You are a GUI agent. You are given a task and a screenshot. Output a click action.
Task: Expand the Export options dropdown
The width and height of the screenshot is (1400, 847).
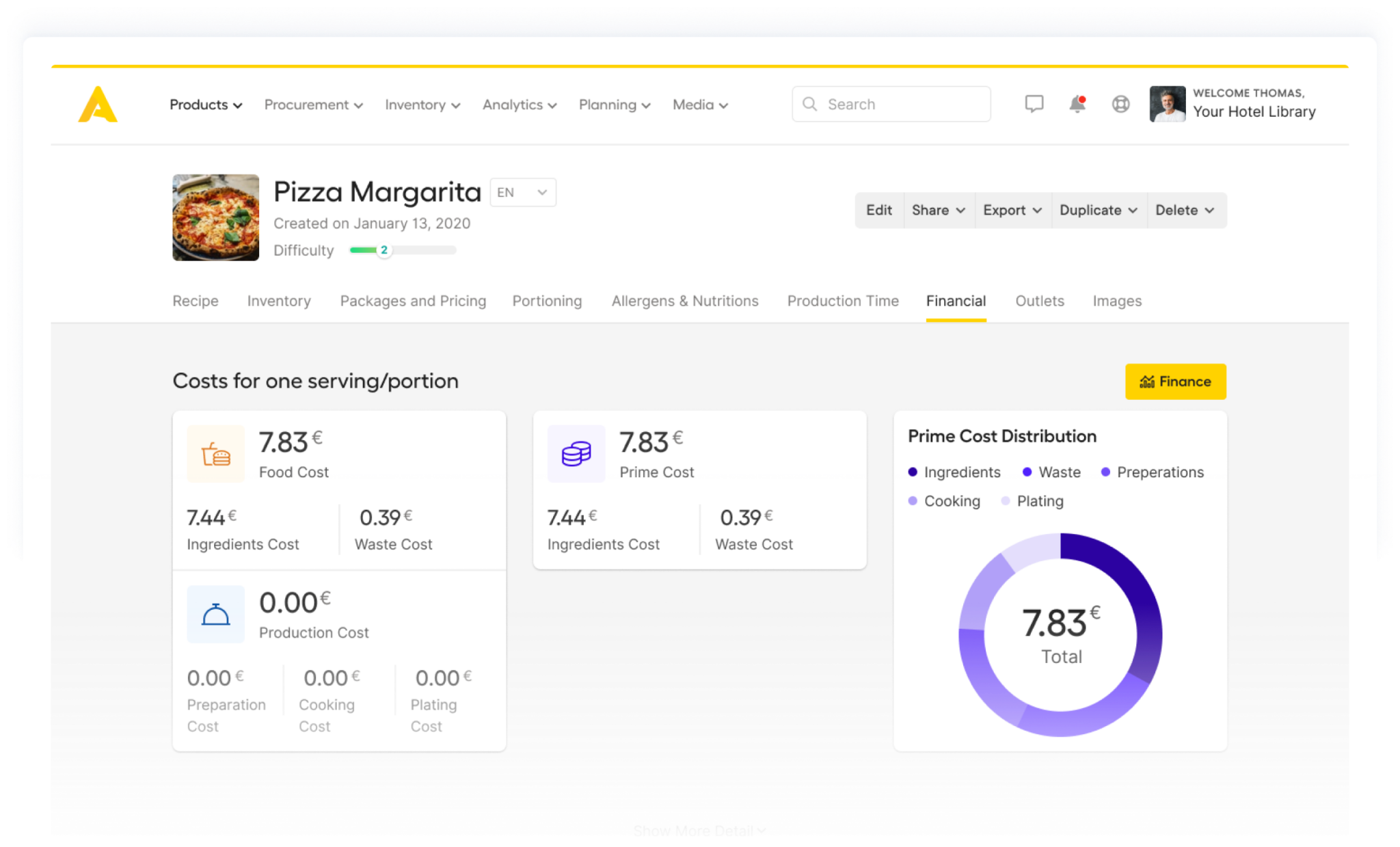(1012, 210)
